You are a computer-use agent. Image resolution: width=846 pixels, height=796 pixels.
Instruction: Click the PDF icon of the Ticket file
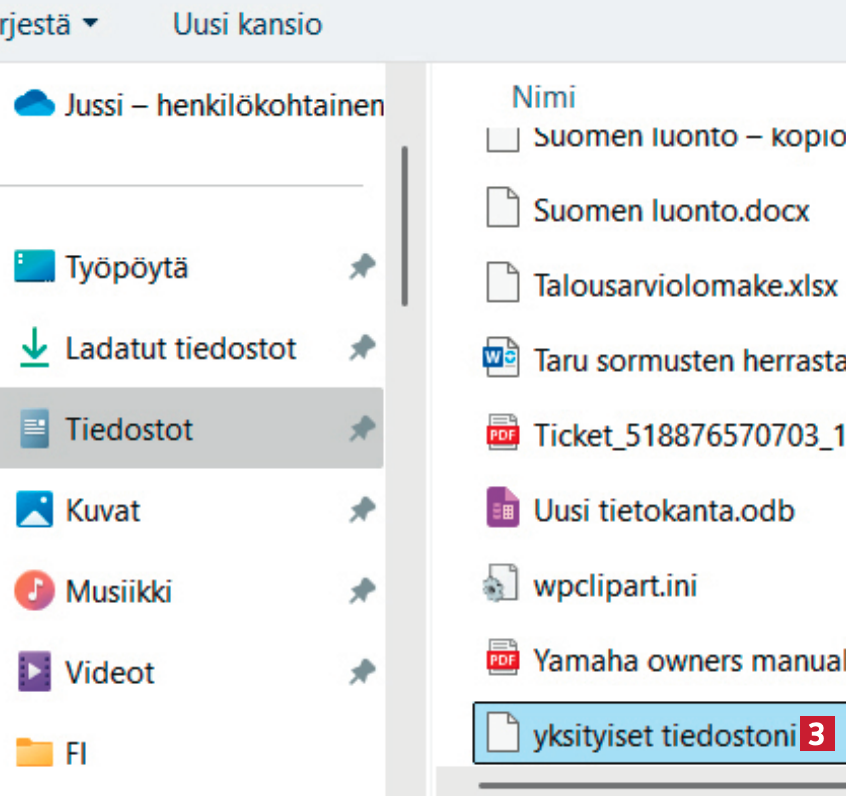502,435
